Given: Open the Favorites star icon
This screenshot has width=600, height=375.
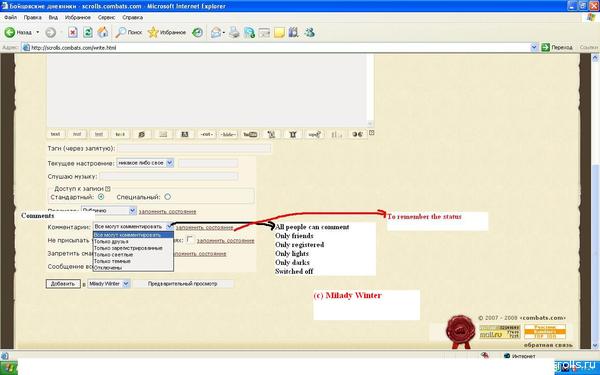Looking at the screenshot, I should 153,33.
